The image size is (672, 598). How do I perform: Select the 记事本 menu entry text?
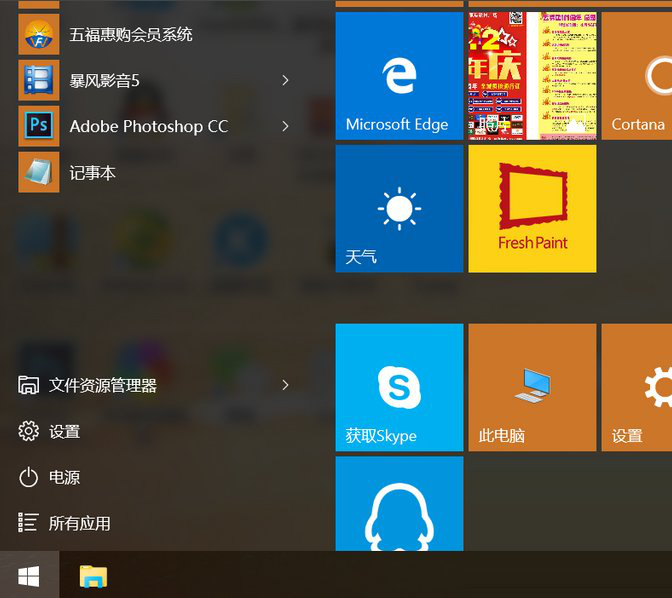tap(93, 173)
